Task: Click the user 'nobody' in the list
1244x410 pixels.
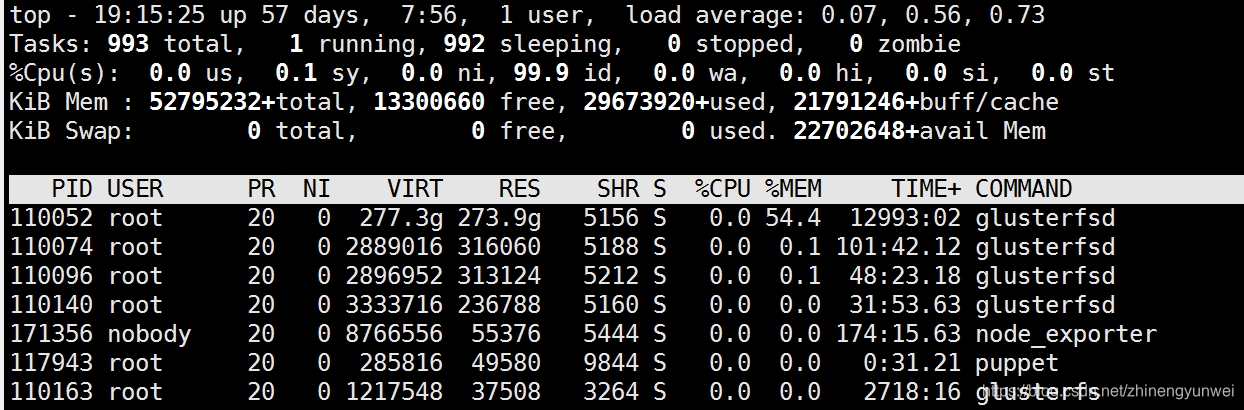Action: (x=149, y=334)
